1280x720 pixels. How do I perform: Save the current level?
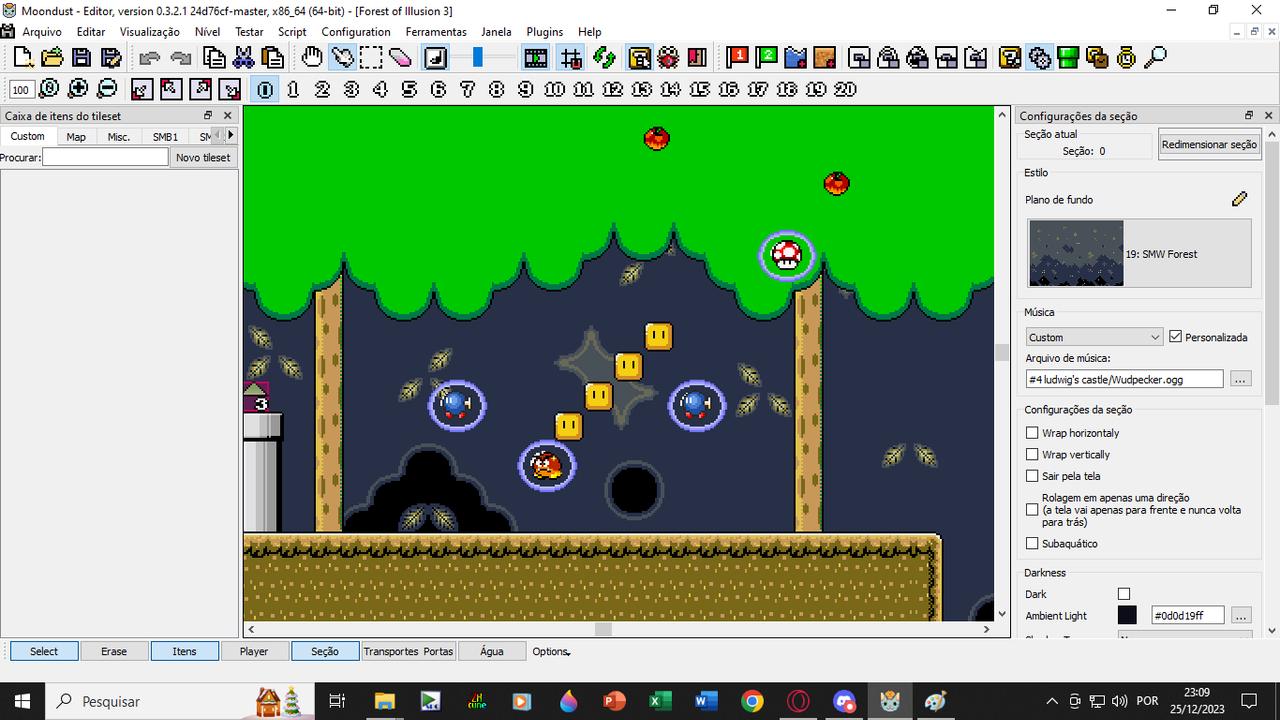coord(81,58)
